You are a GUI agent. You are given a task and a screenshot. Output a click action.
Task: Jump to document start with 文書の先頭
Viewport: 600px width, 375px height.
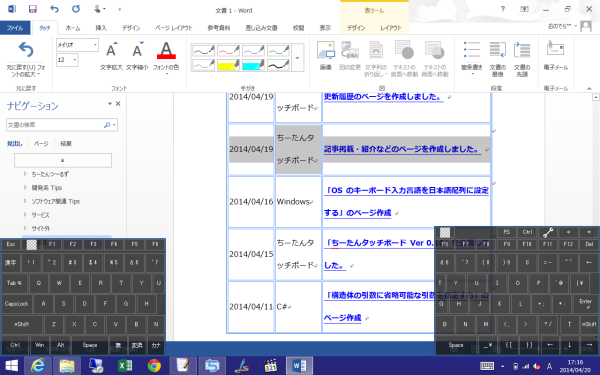522,59
